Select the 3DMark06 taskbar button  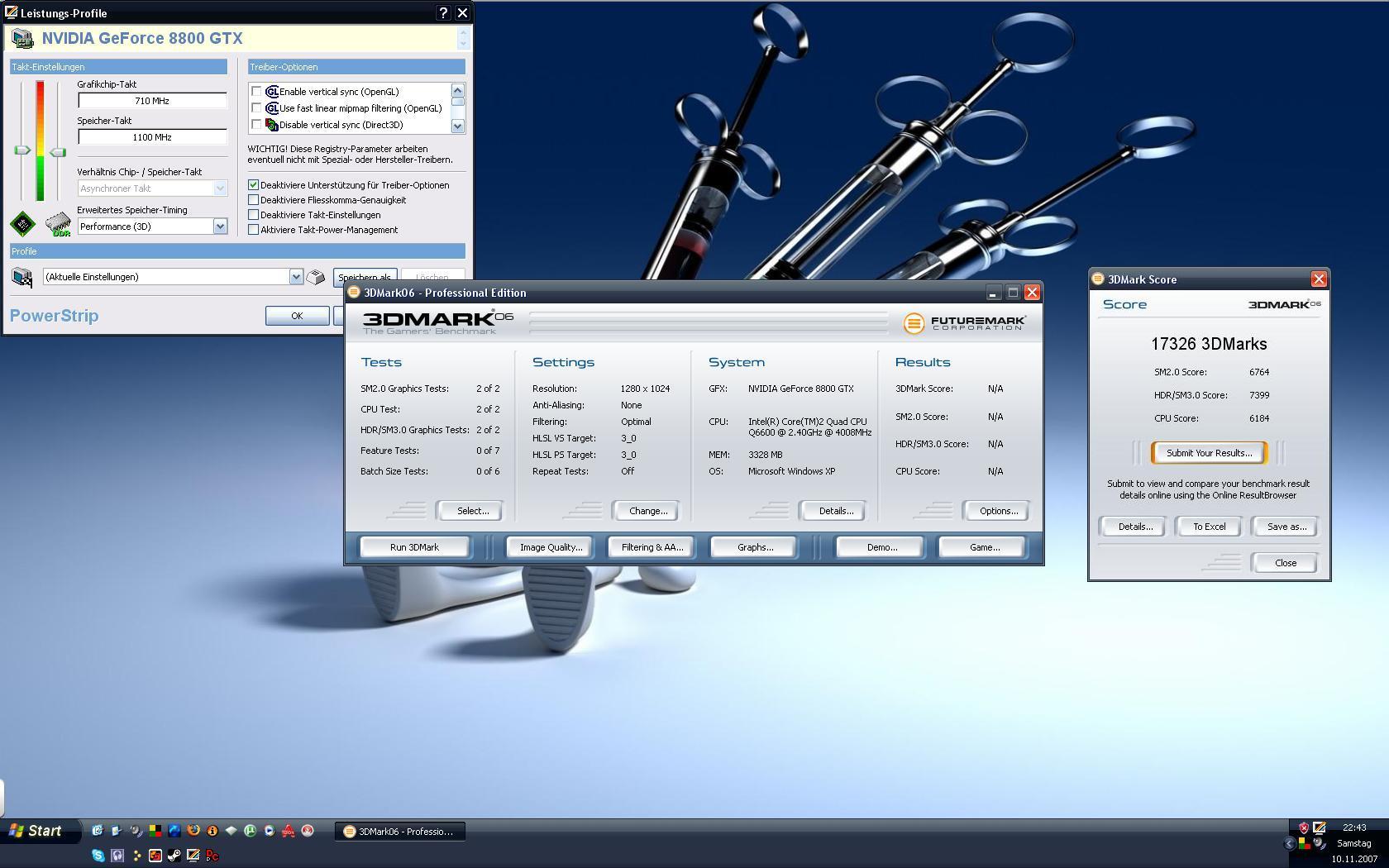click(400, 832)
